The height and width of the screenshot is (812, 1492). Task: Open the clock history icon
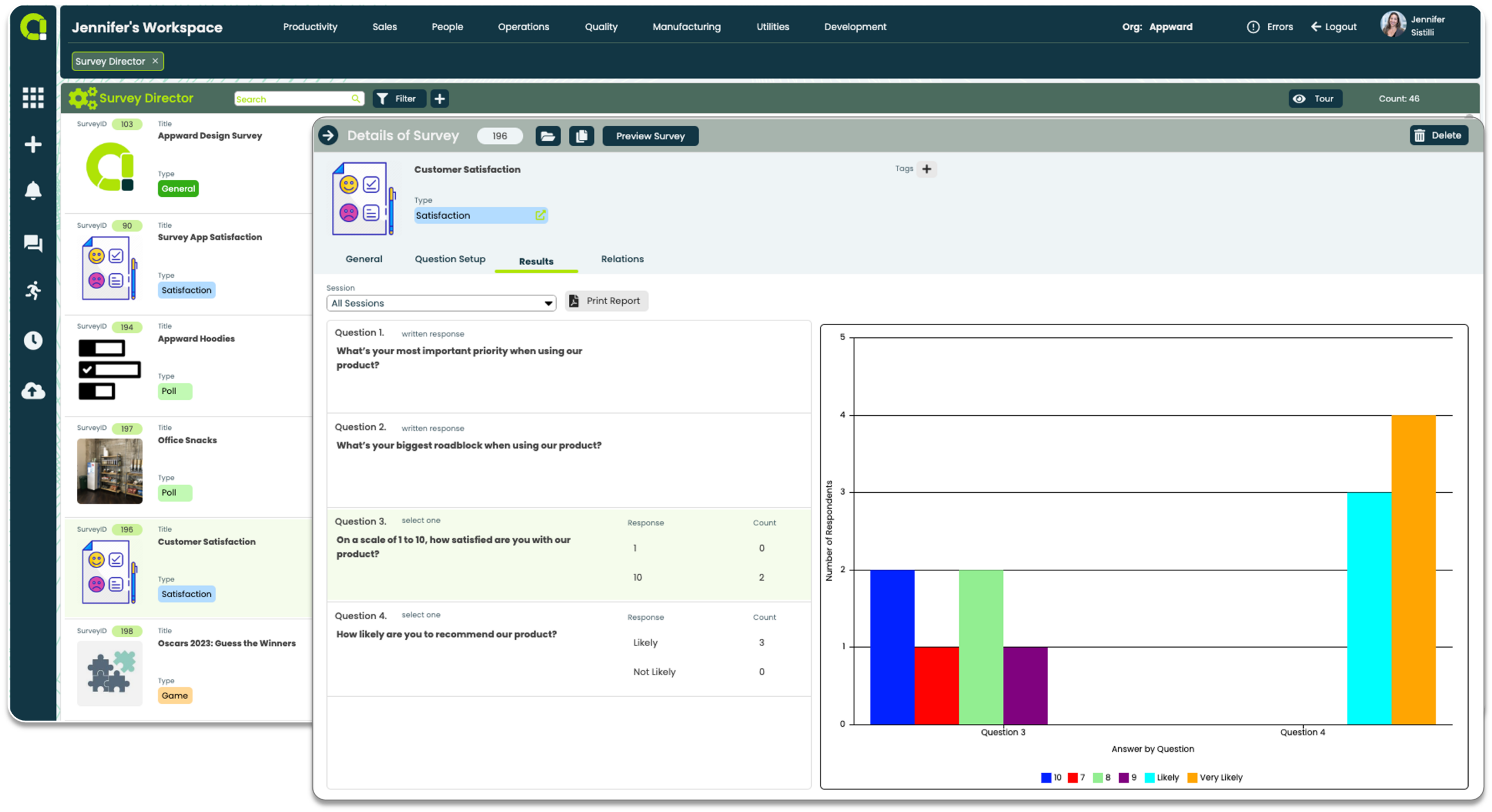point(33,340)
